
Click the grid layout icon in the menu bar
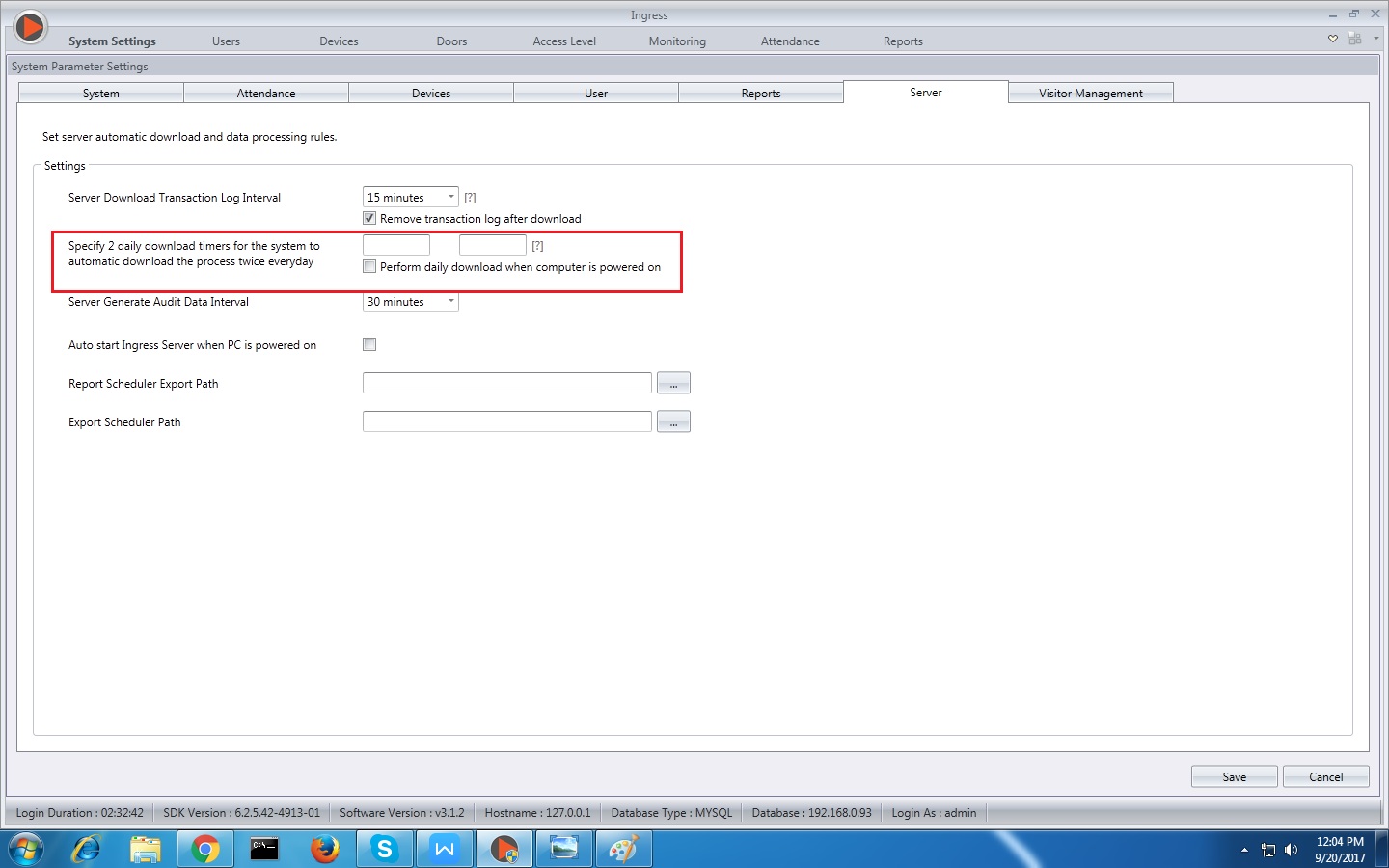click(x=1355, y=39)
